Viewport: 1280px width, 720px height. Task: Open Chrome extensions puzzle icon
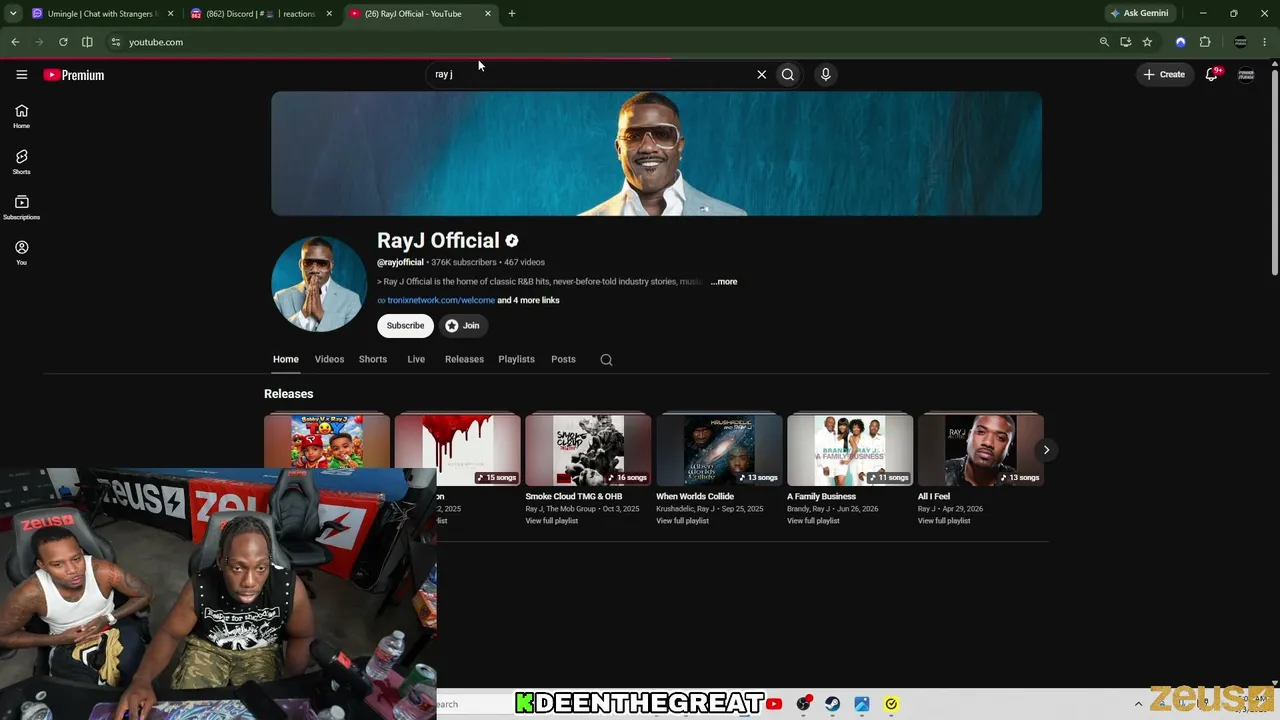pos(1205,42)
